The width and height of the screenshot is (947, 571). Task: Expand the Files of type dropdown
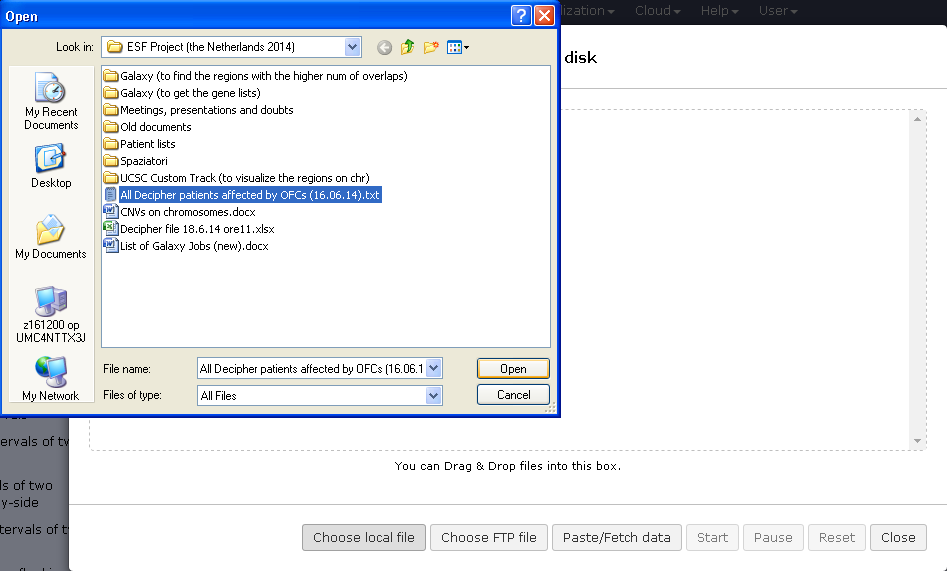433,396
